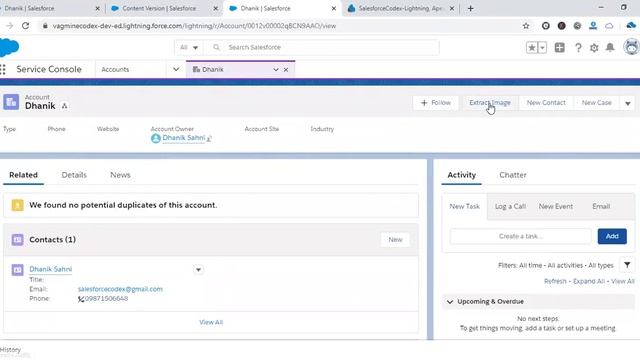Change owner icon next to Dhanik Sahni
Image resolution: width=640 pixels, height=360 pixels.
click(x=209, y=139)
